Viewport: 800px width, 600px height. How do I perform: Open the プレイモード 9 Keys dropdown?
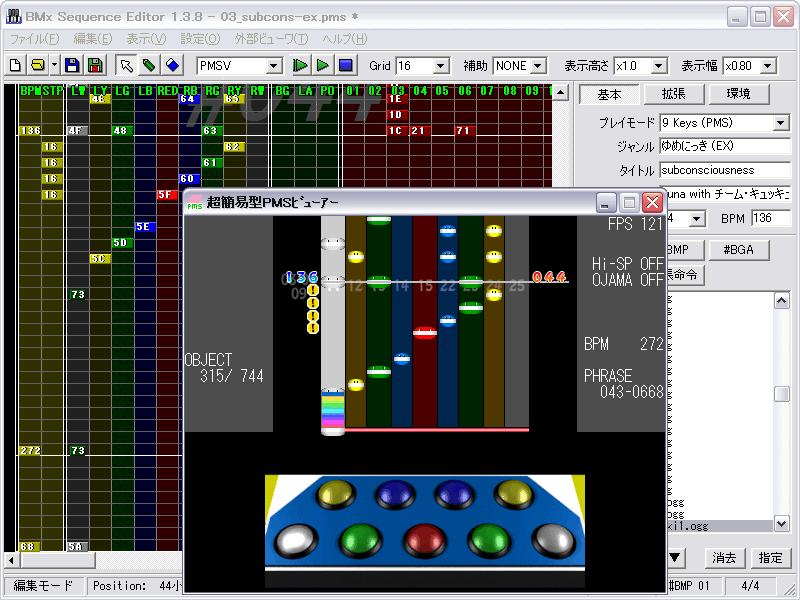pyautogui.click(x=781, y=123)
